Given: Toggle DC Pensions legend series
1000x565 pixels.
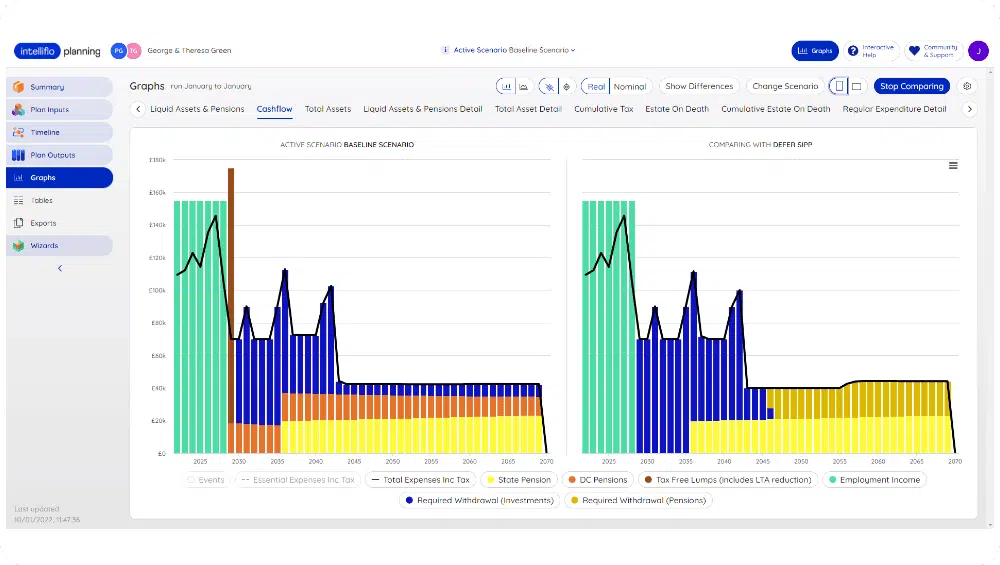Looking at the screenshot, I should (x=598, y=480).
